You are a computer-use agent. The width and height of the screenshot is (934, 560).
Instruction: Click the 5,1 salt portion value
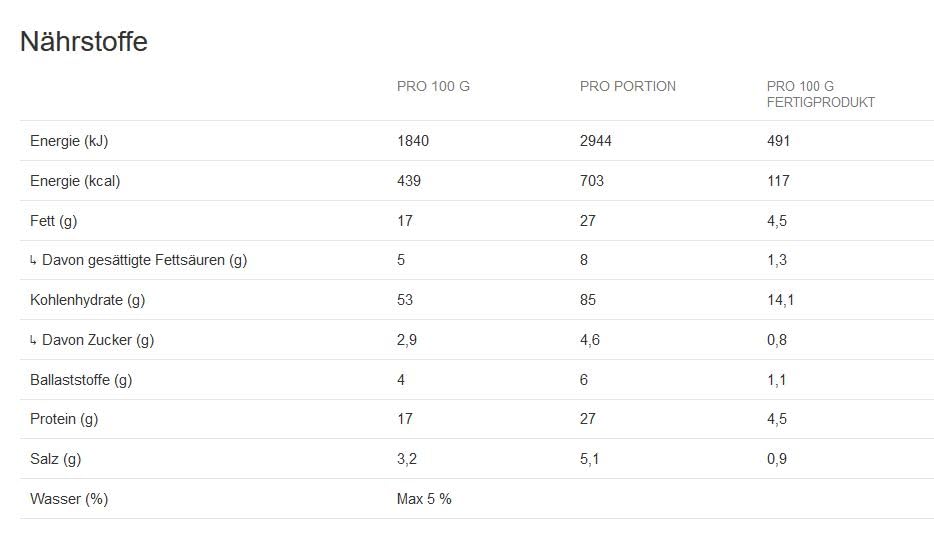coord(590,459)
